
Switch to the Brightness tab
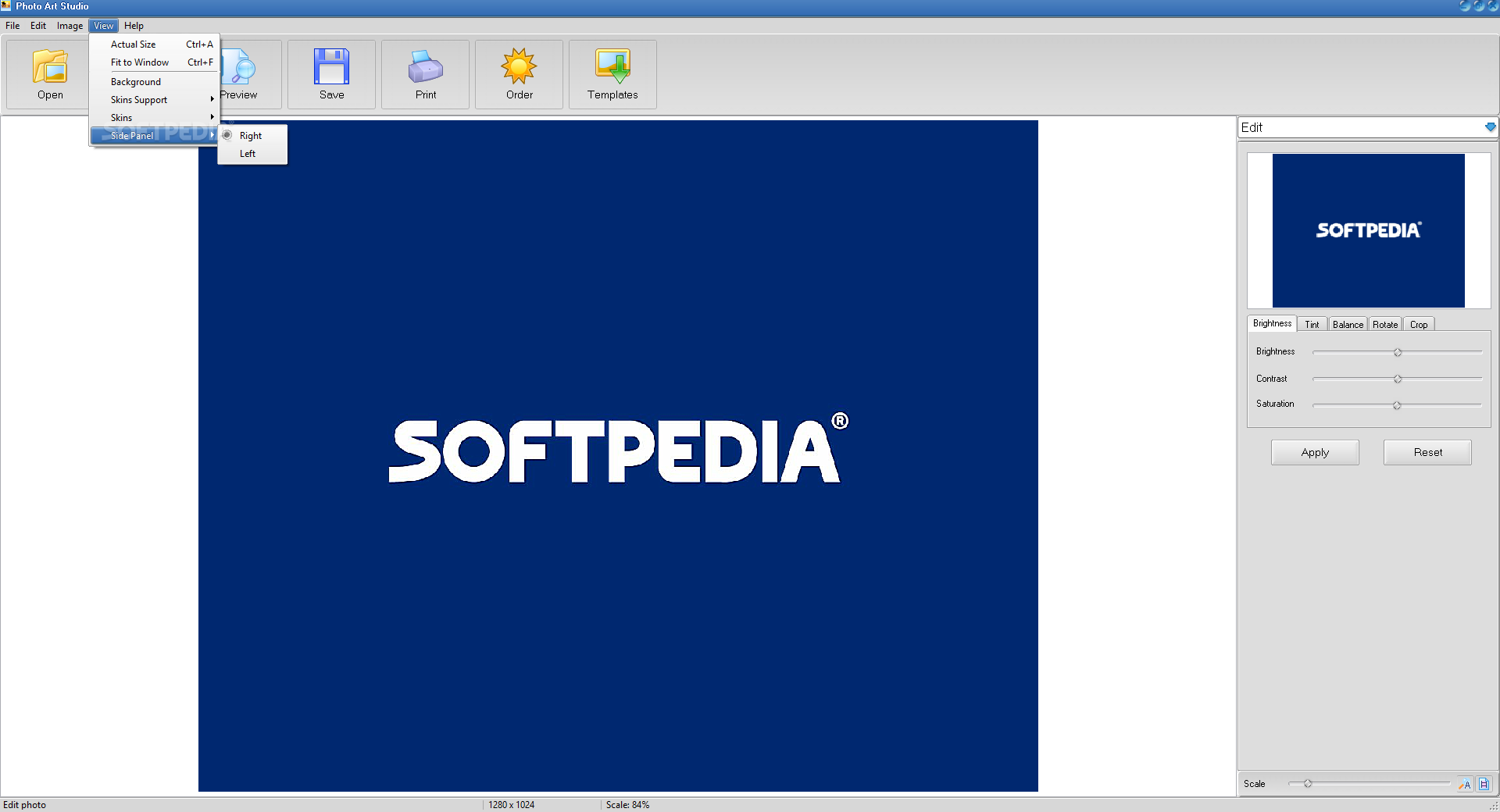[1272, 323]
